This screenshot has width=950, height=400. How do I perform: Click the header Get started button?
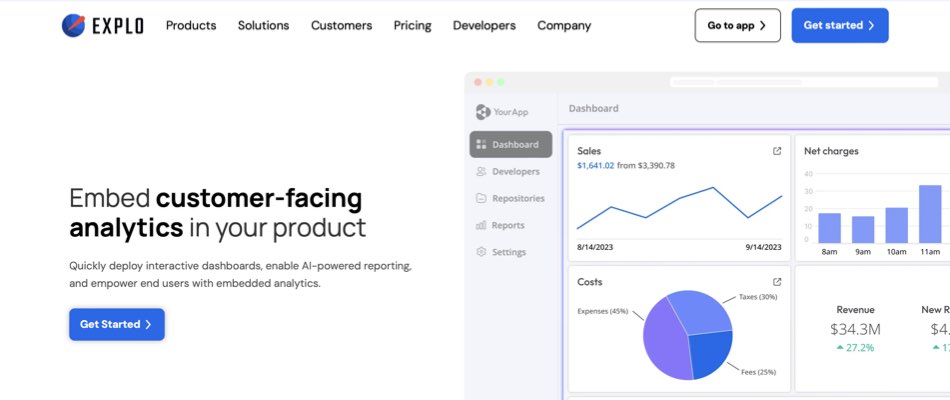839,26
